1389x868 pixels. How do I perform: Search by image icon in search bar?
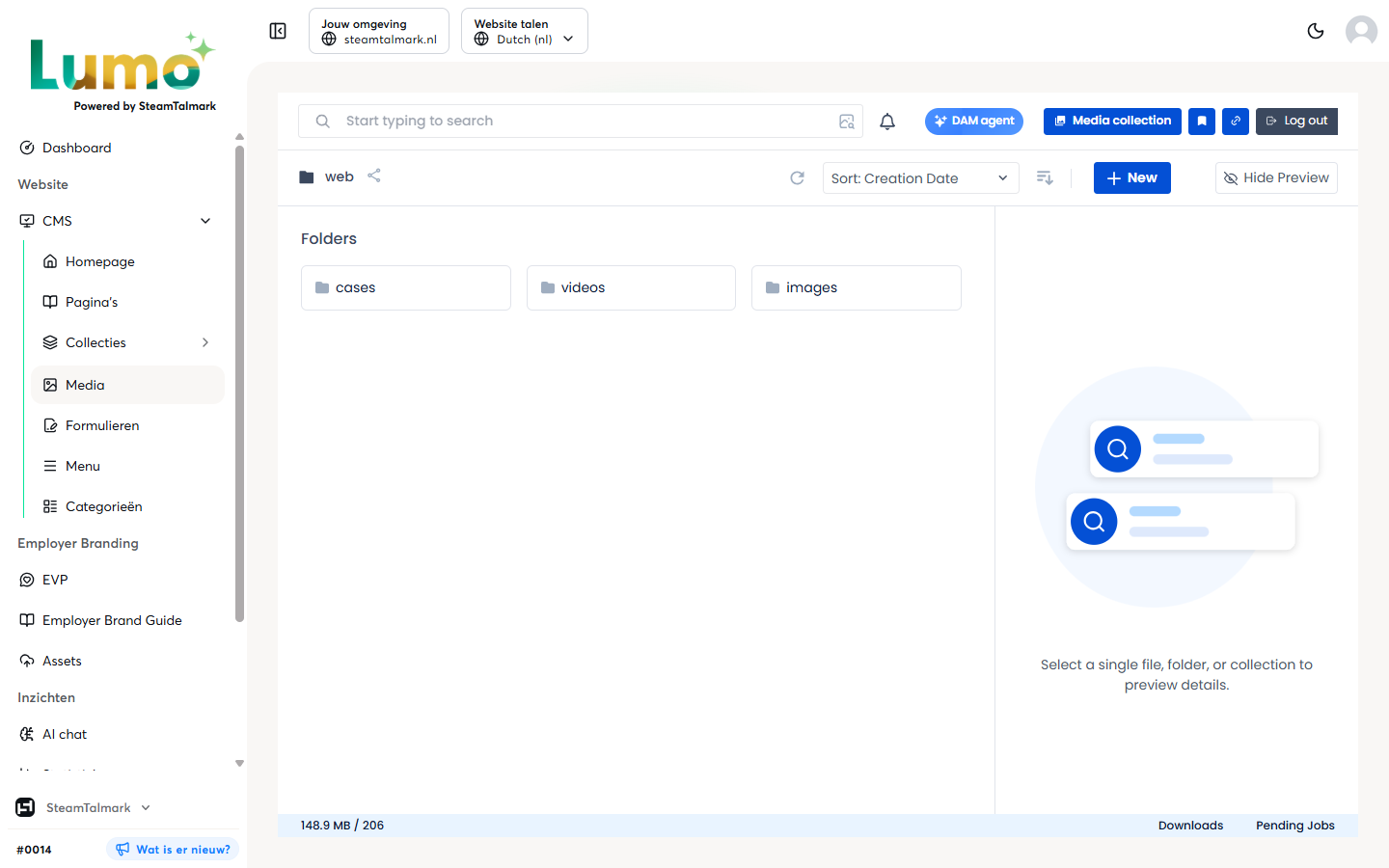pos(847,122)
